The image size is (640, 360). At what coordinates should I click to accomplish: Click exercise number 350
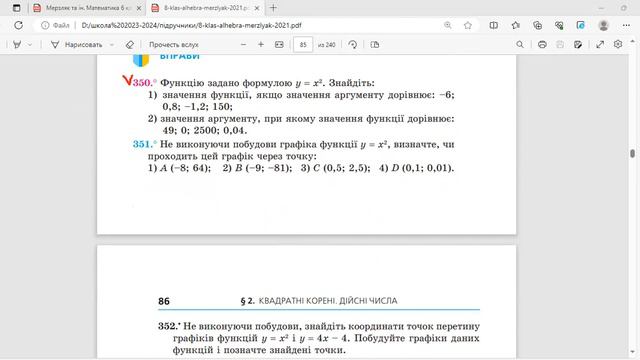point(144,82)
